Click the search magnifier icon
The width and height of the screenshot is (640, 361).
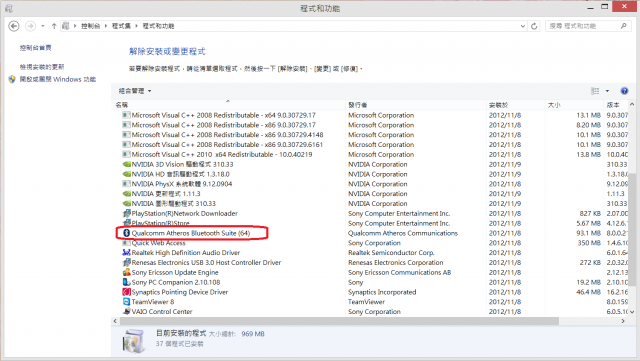[x=624, y=26]
